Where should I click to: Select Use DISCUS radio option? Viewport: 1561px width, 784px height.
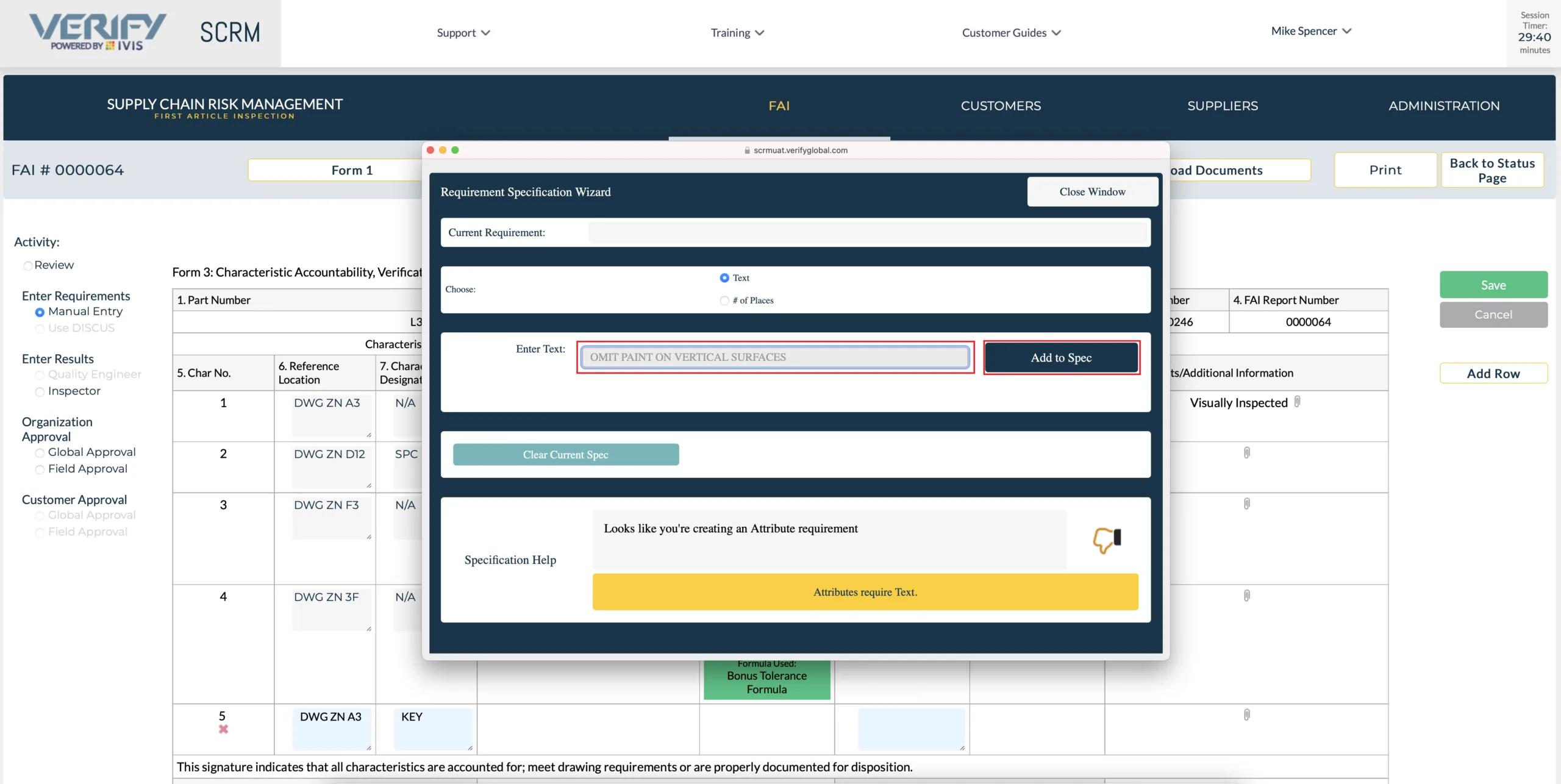pyautogui.click(x=40, y=329)
